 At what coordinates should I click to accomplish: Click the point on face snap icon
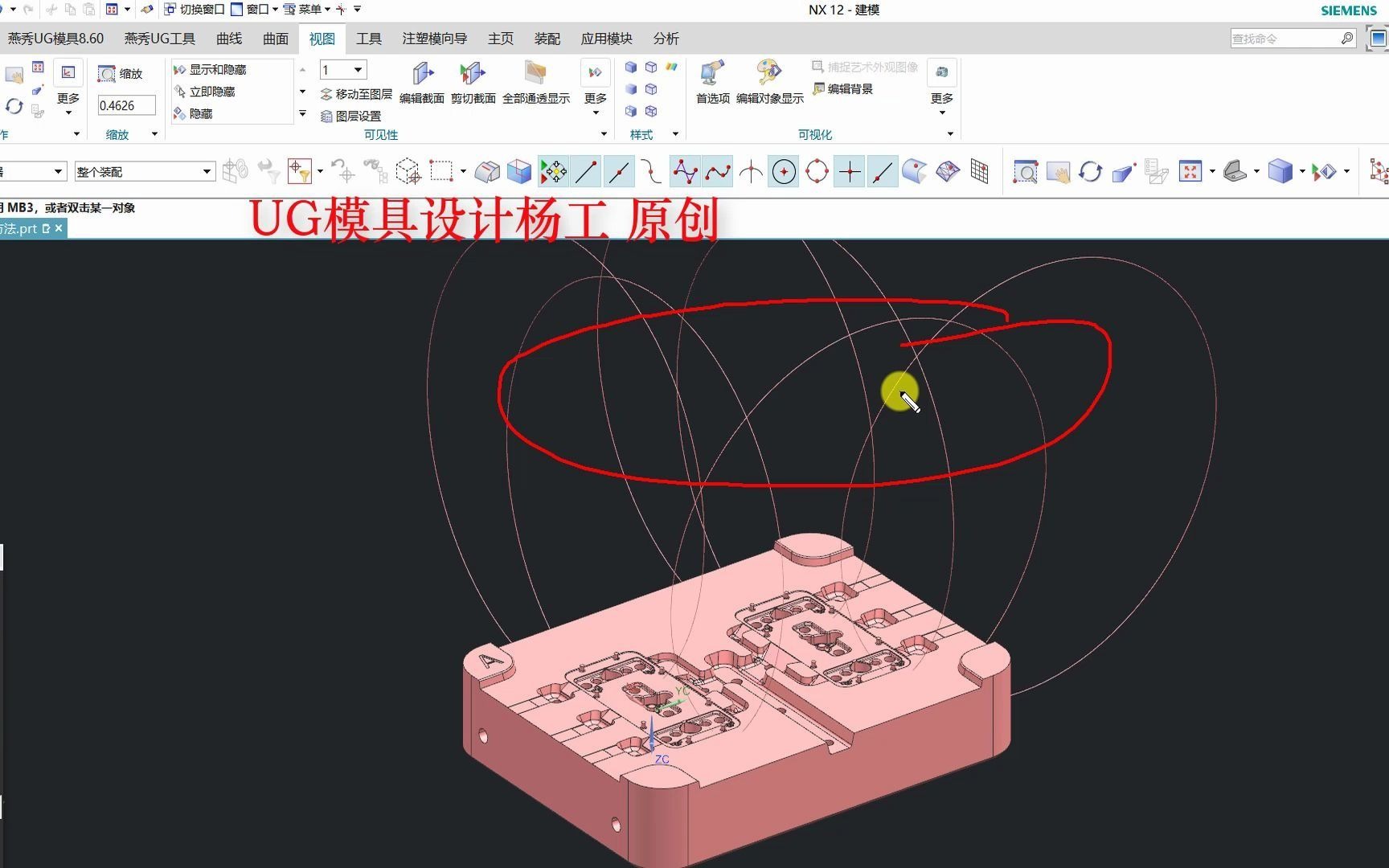pos(948,172)
